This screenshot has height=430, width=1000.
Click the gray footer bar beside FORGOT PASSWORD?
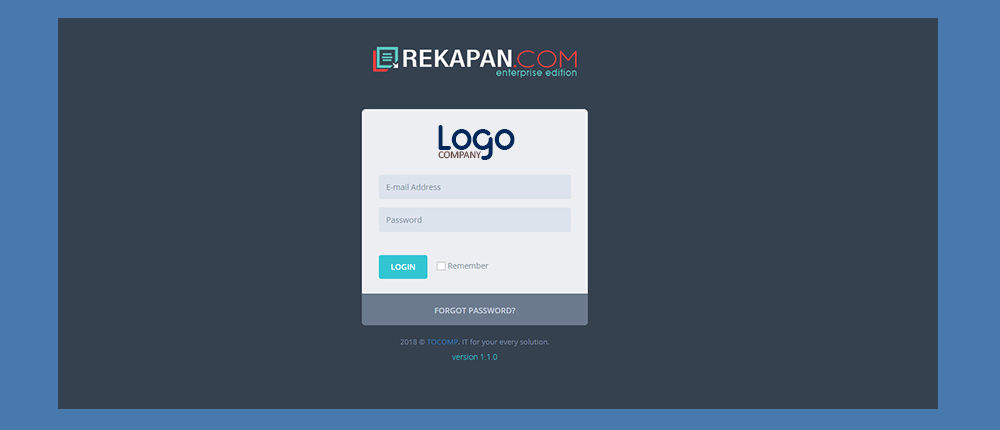coord(395,311)
